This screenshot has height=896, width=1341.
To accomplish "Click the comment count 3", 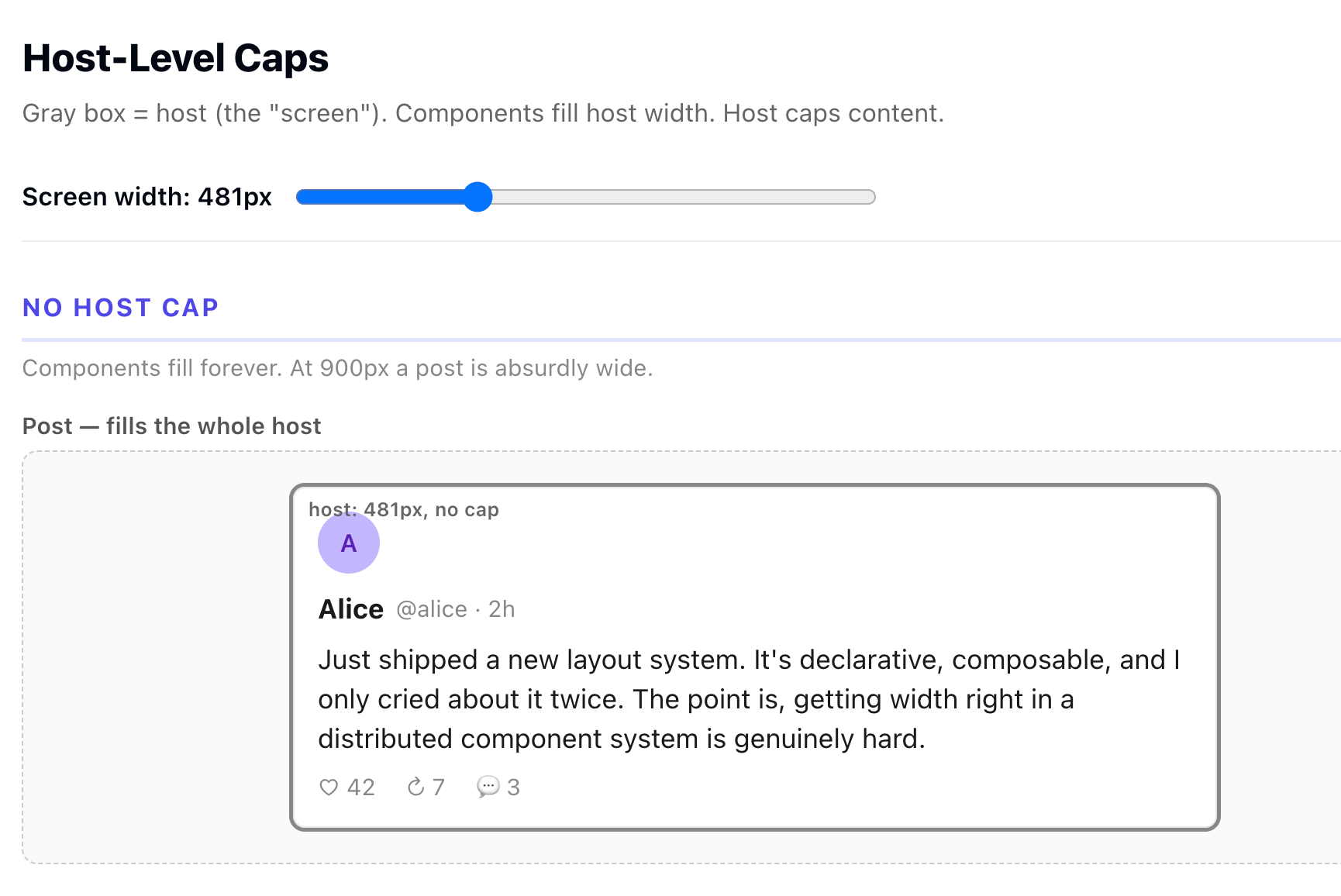I will [513, 787].
